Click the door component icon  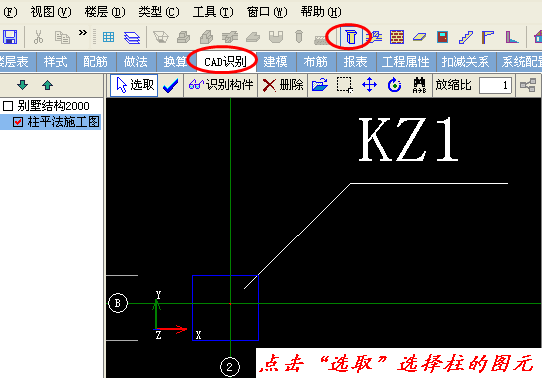(x=442, y=37)
